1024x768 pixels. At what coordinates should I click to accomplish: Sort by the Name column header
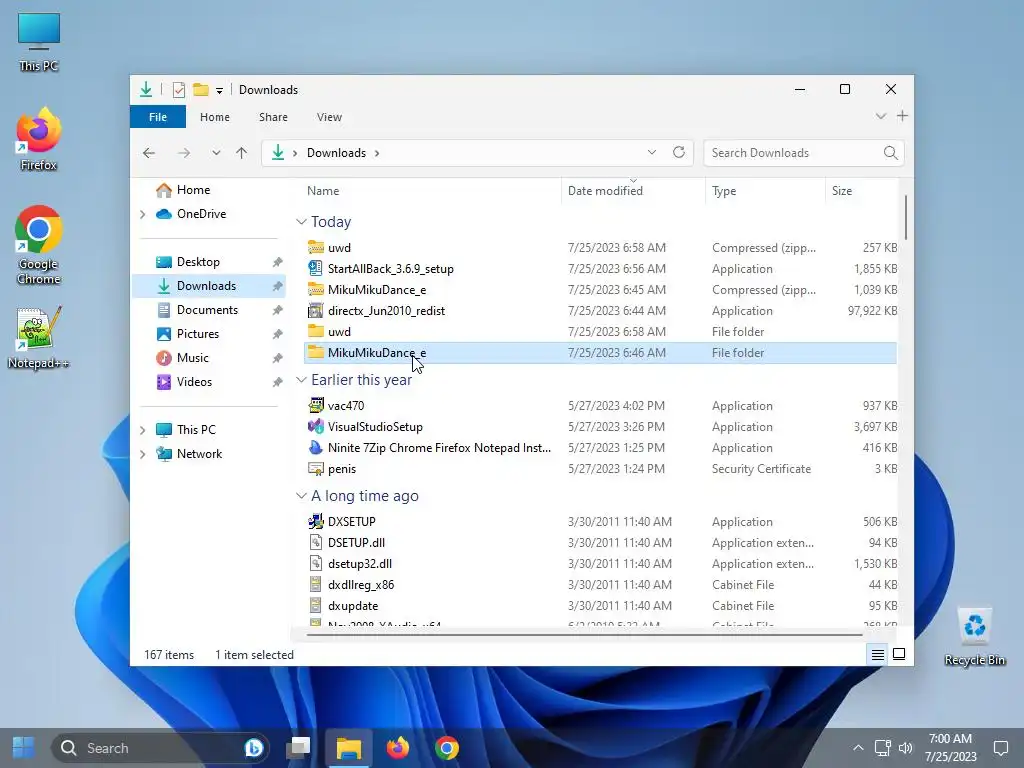[x=430, y=191]
